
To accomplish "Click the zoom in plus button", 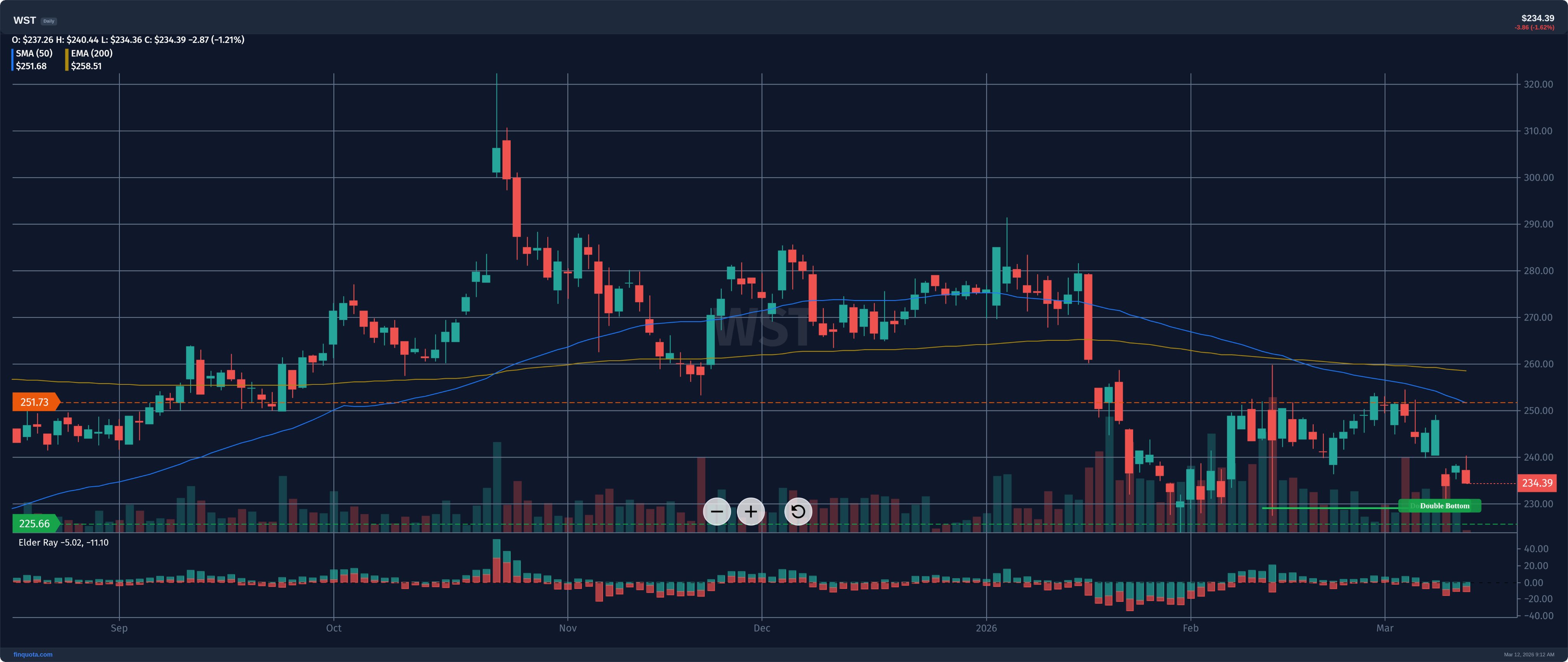I will point(751,512).
